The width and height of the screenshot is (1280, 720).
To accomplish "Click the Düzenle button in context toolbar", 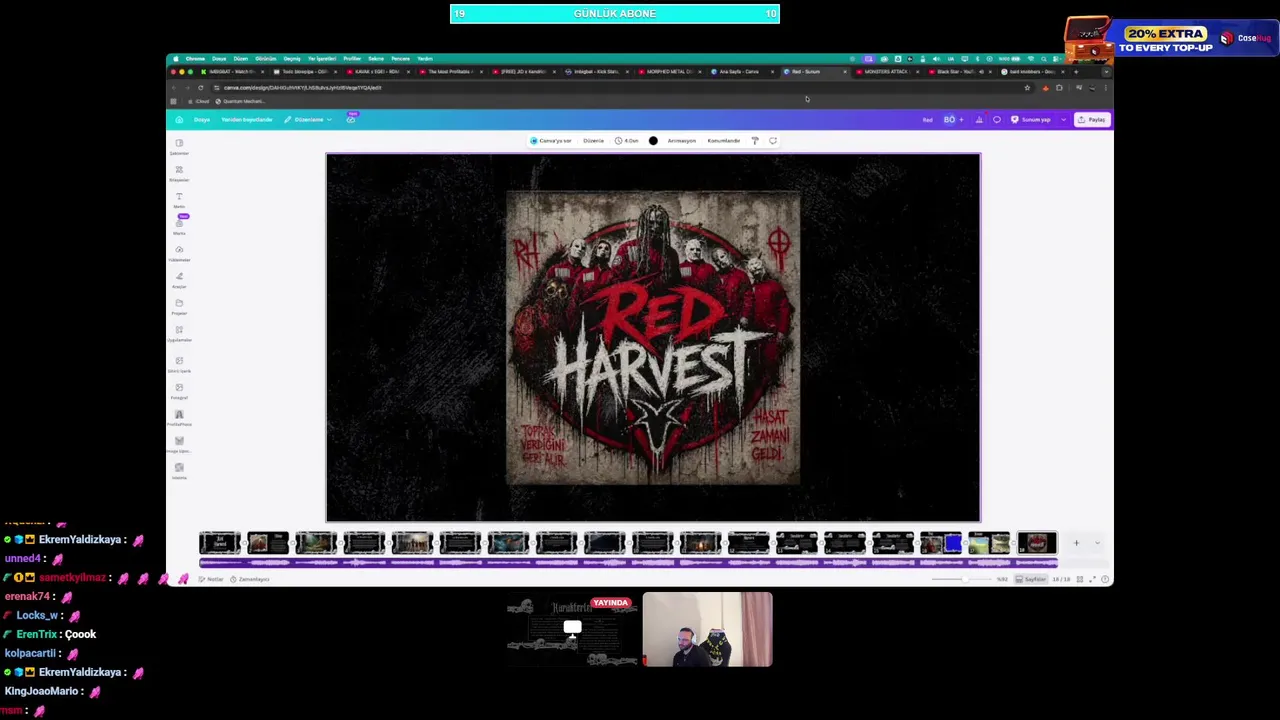I will click(593, 141).
